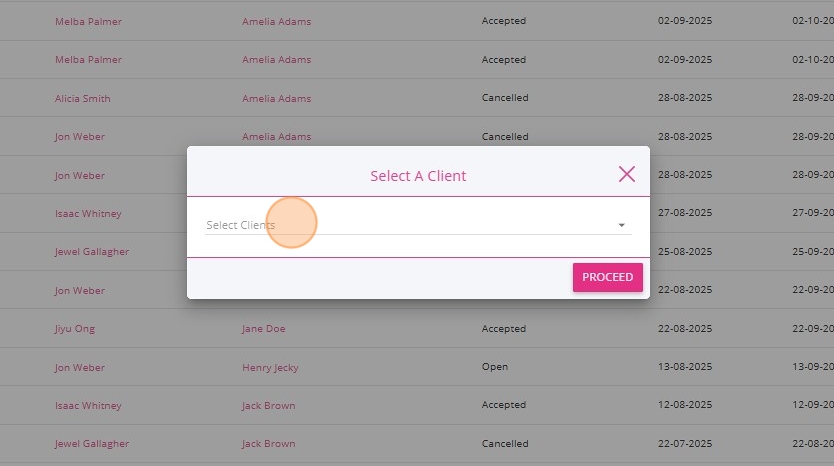Click the topmost Amelia Adams link
This screenshot has height=466, width=834.
(276, 21)
